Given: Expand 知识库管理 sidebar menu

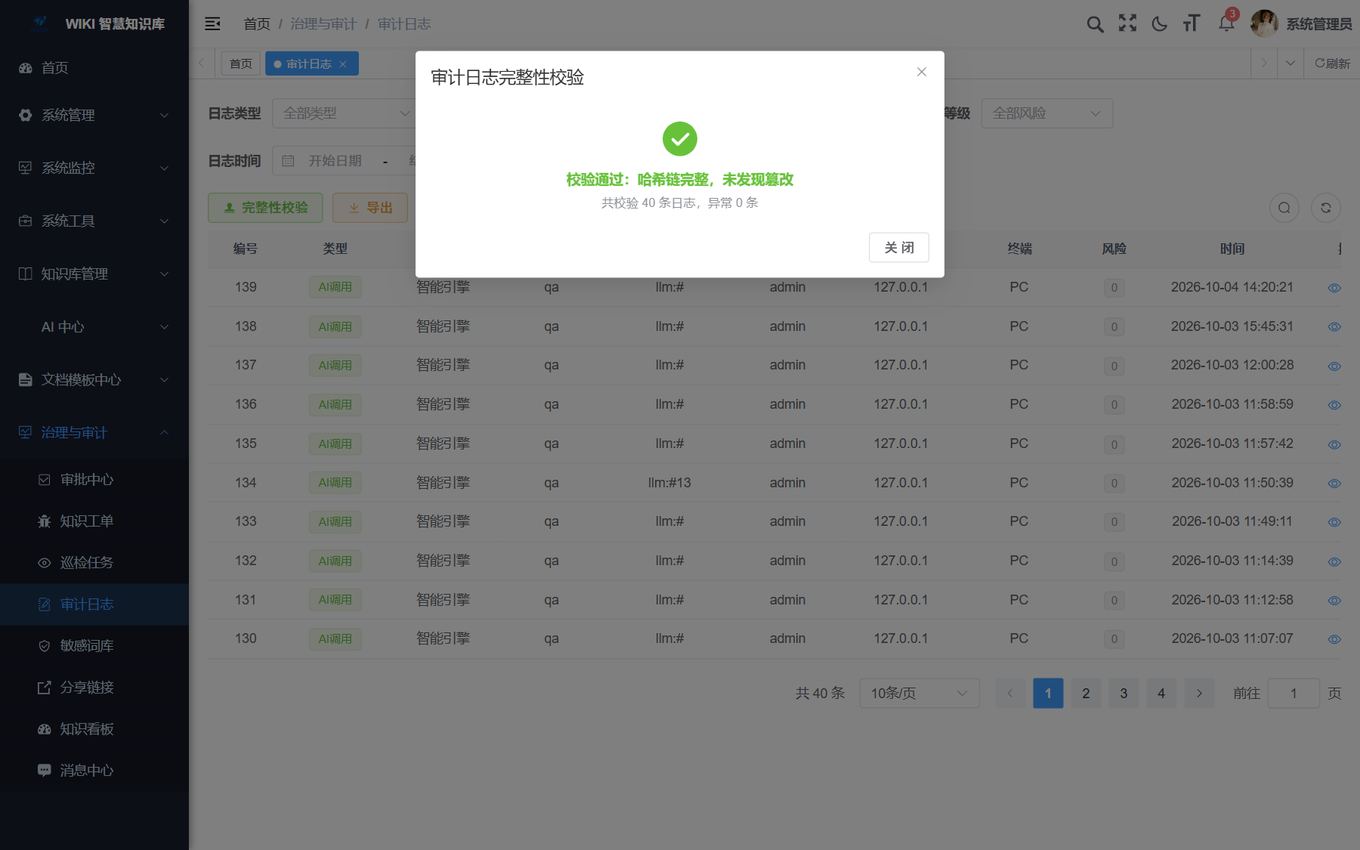Looking at the screenshot, I should tap(94, 274).
